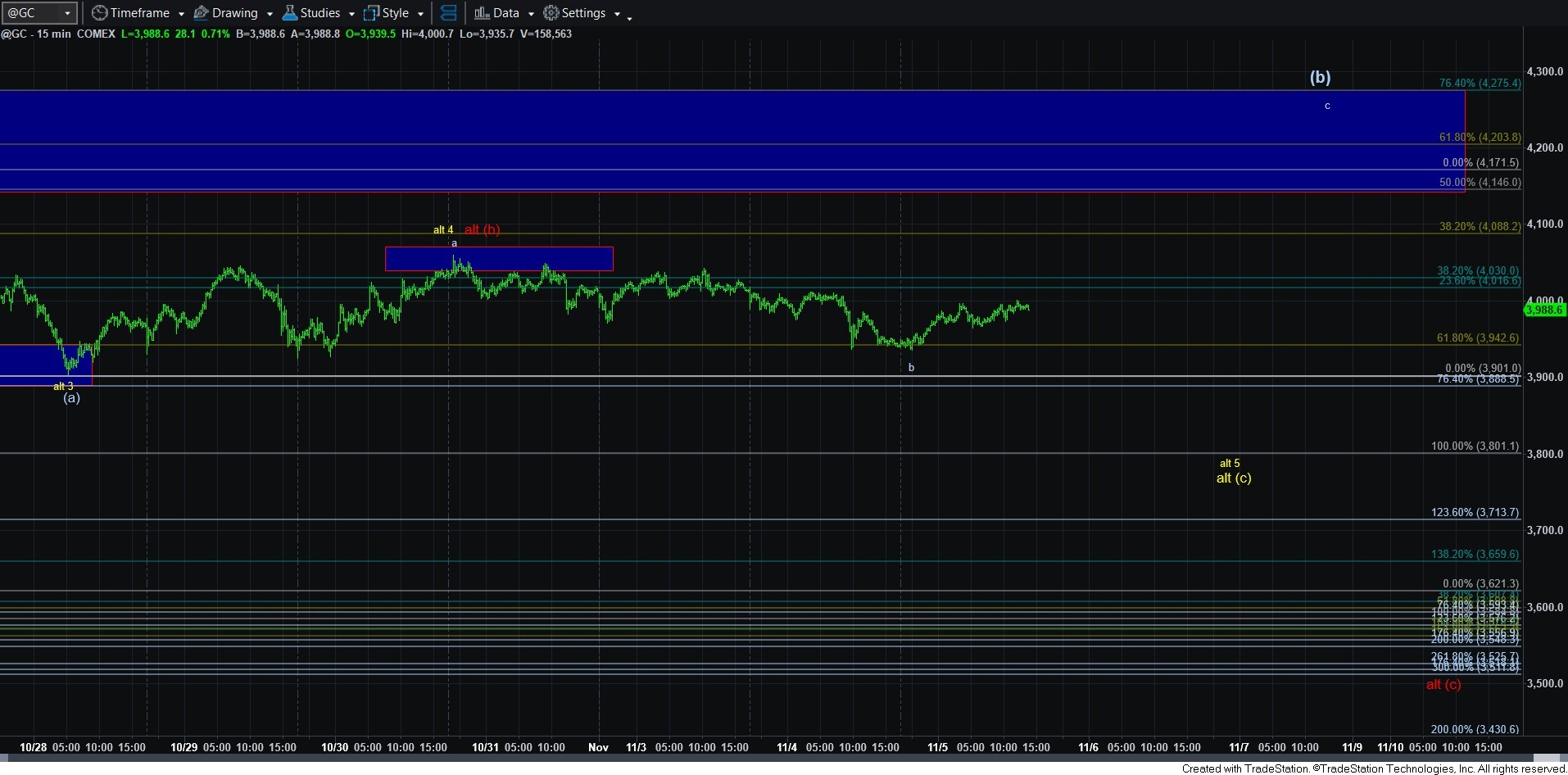Expand the arrow next to Studies
Image resolution: width=1568 pixels, height=775 pixels.
click(351, 14)
